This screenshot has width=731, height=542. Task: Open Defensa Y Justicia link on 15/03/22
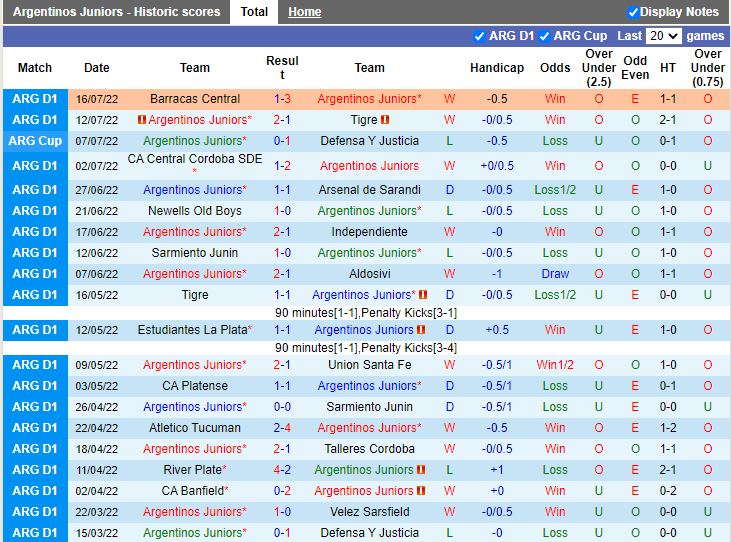pos(369,533)
